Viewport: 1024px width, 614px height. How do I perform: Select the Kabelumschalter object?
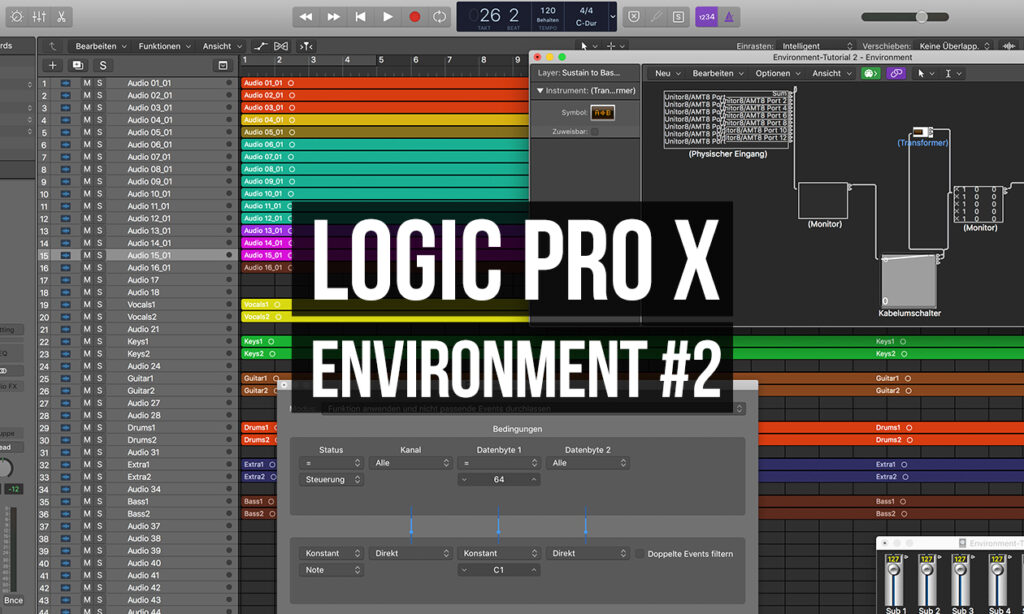coord(909,281)
